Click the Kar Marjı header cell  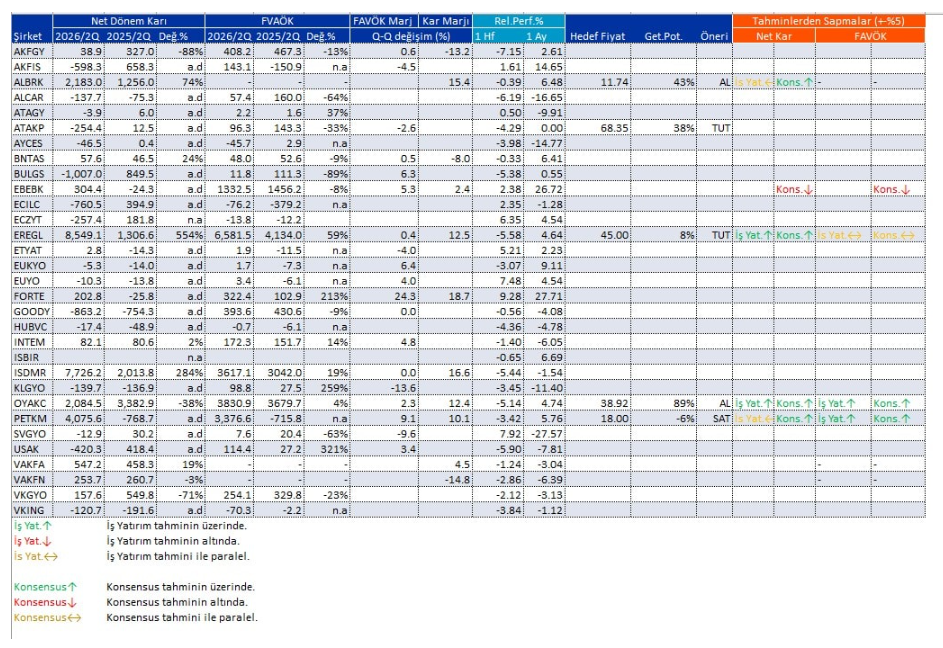point(446,21)
